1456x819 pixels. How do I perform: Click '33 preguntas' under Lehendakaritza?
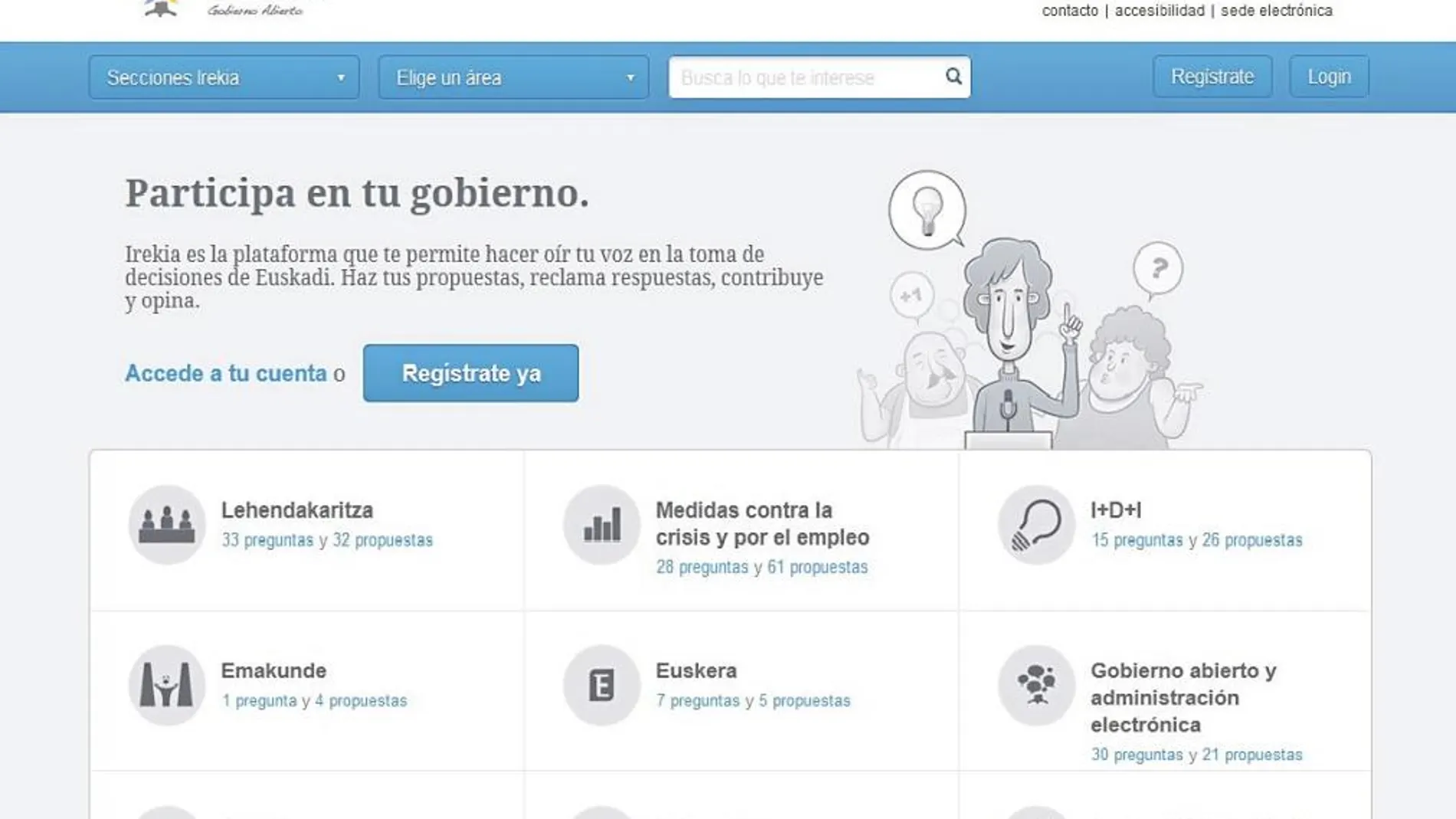[267, 540]
